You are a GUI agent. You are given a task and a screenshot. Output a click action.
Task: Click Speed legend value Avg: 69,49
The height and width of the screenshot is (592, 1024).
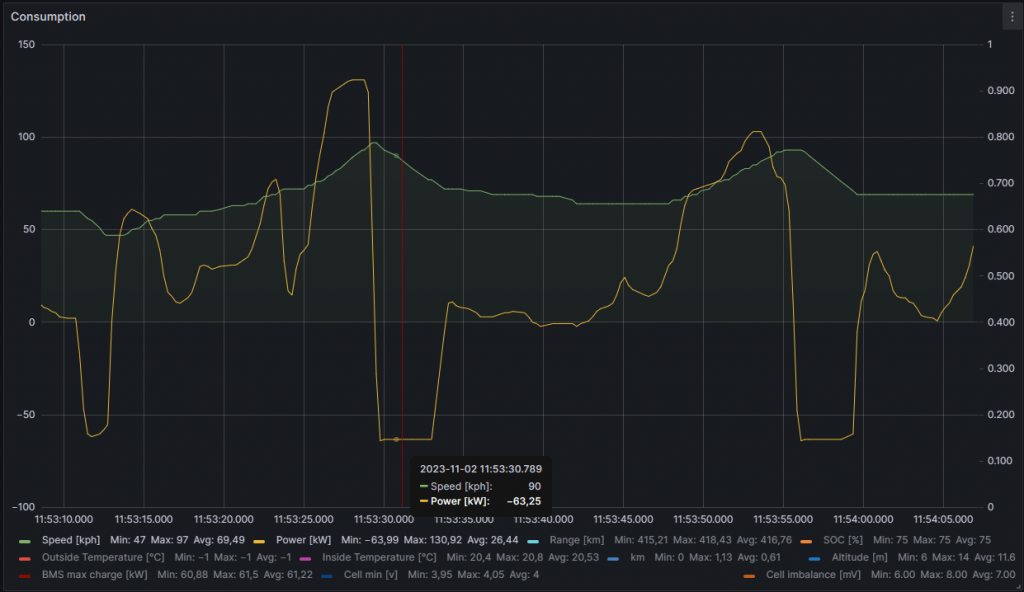[219, 540]
